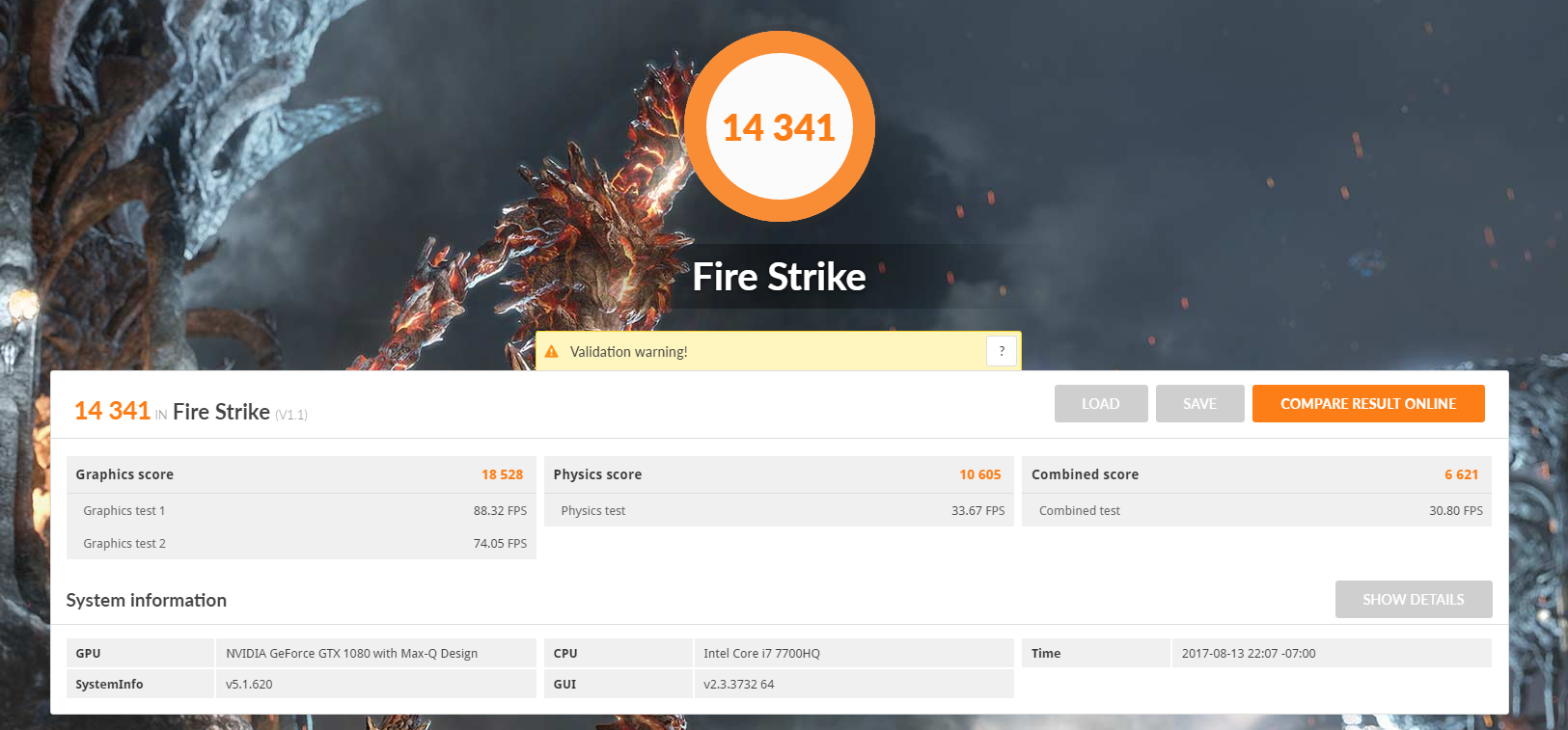Click the 14 341 score in the orange circle

[779, 127]
